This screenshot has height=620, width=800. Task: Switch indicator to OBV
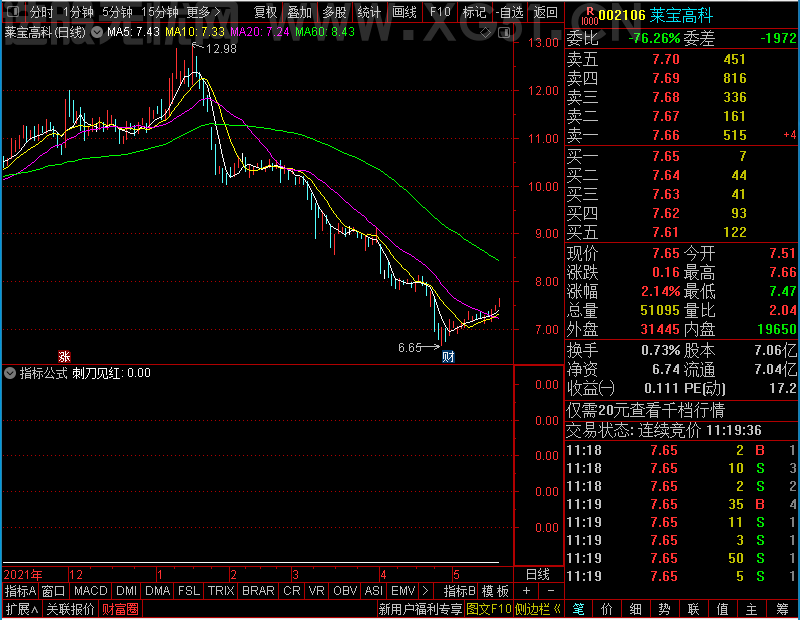pos(345,591)
